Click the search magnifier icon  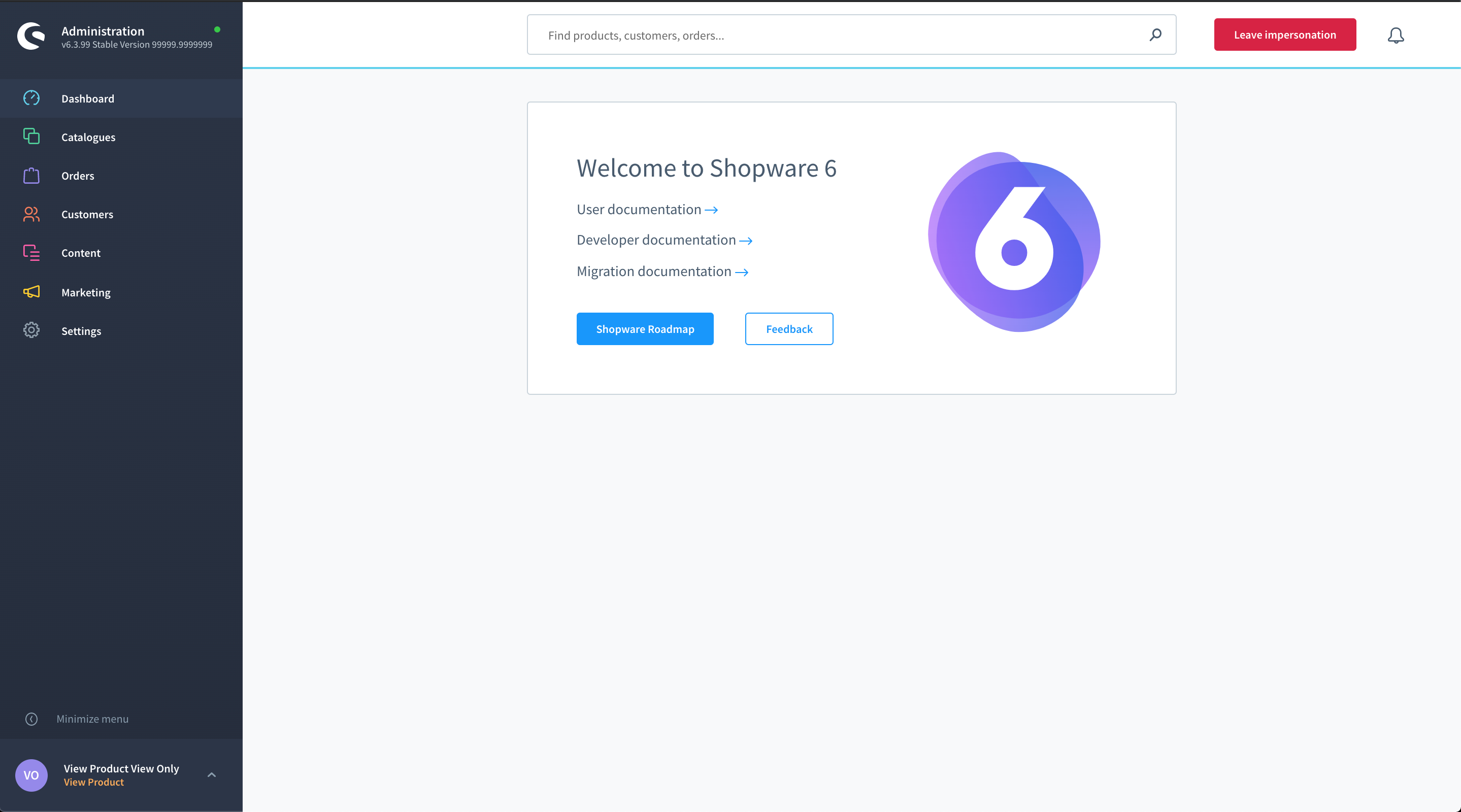(1155, 35)
